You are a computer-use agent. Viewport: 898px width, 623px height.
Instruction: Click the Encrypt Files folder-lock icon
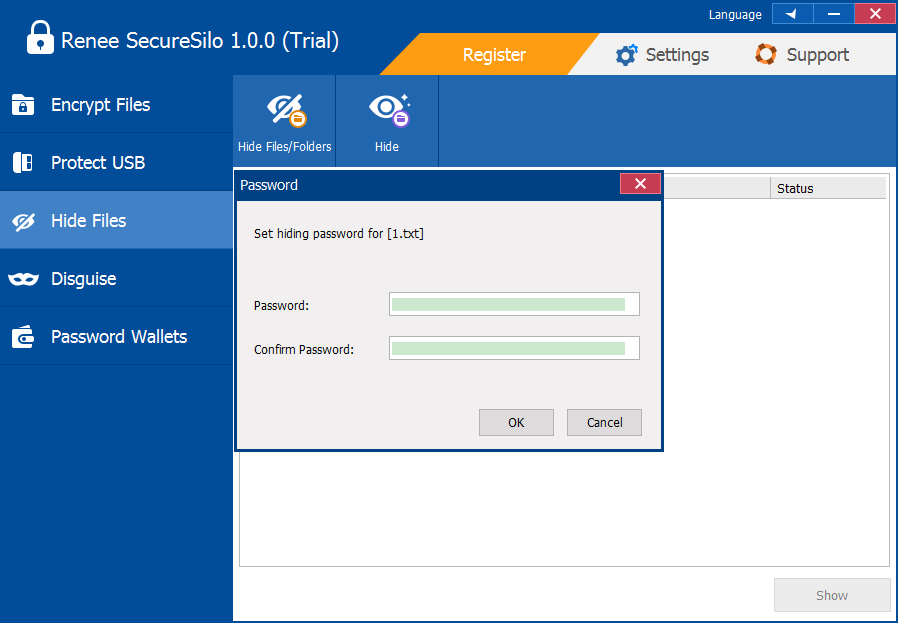[x=23, y=105]
